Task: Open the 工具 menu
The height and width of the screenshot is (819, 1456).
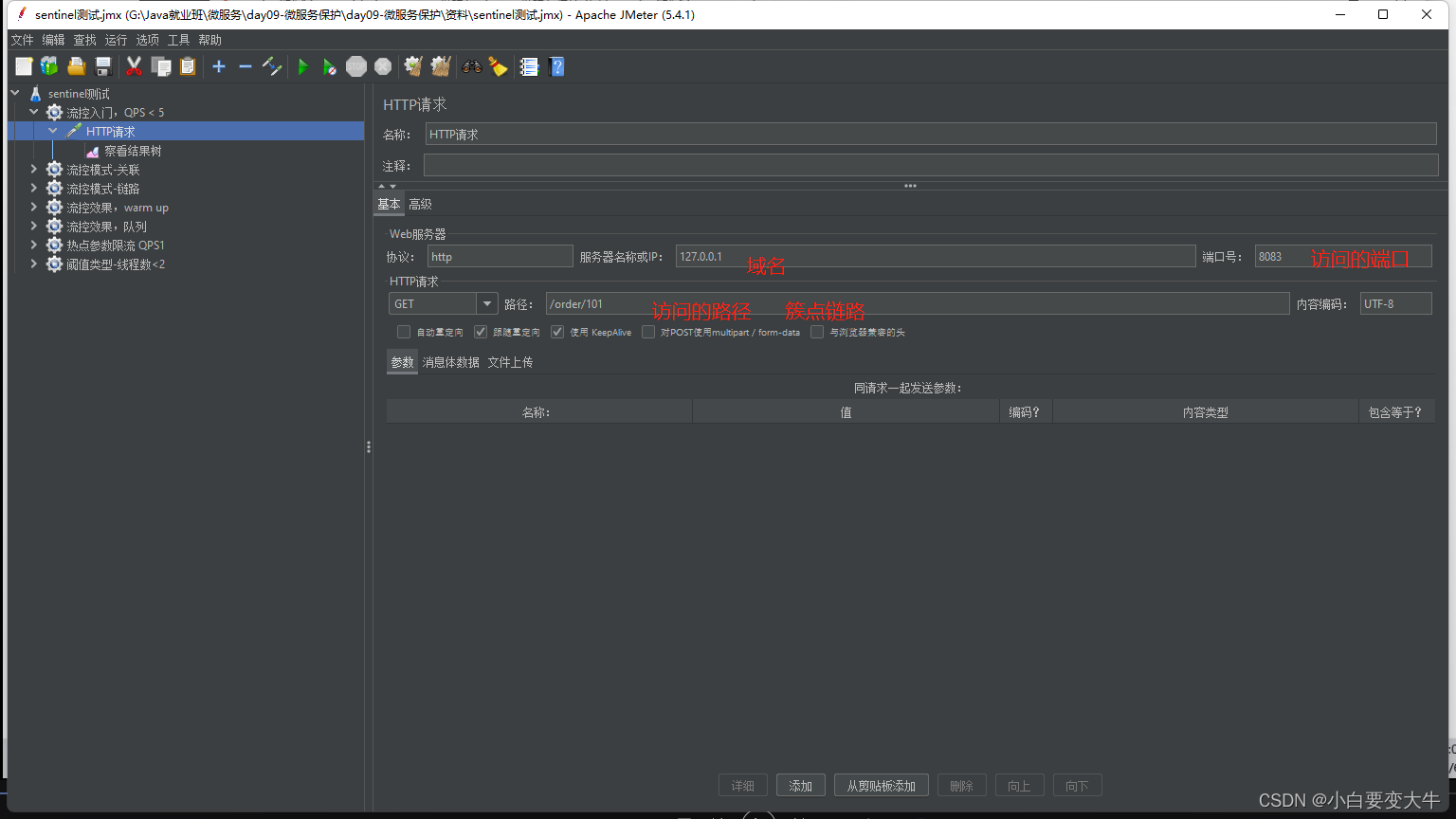Action: (178, 40)
